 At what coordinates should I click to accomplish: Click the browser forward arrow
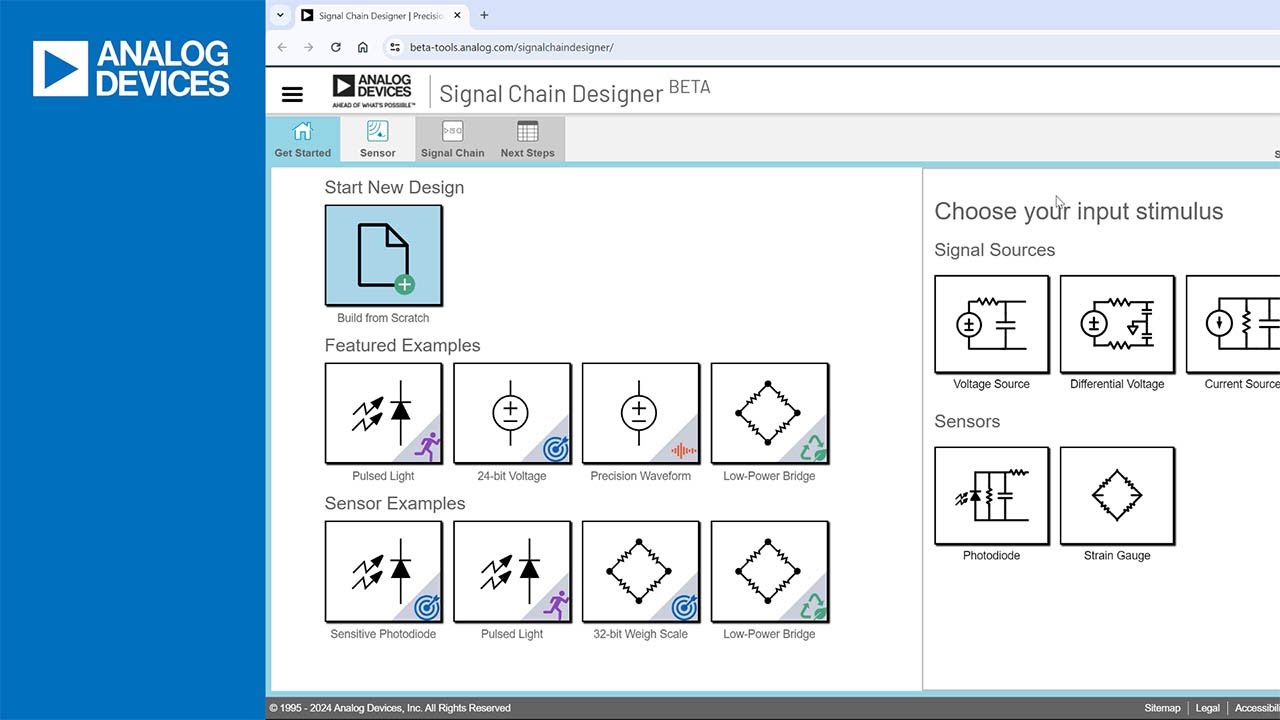[x=309, y=47]
